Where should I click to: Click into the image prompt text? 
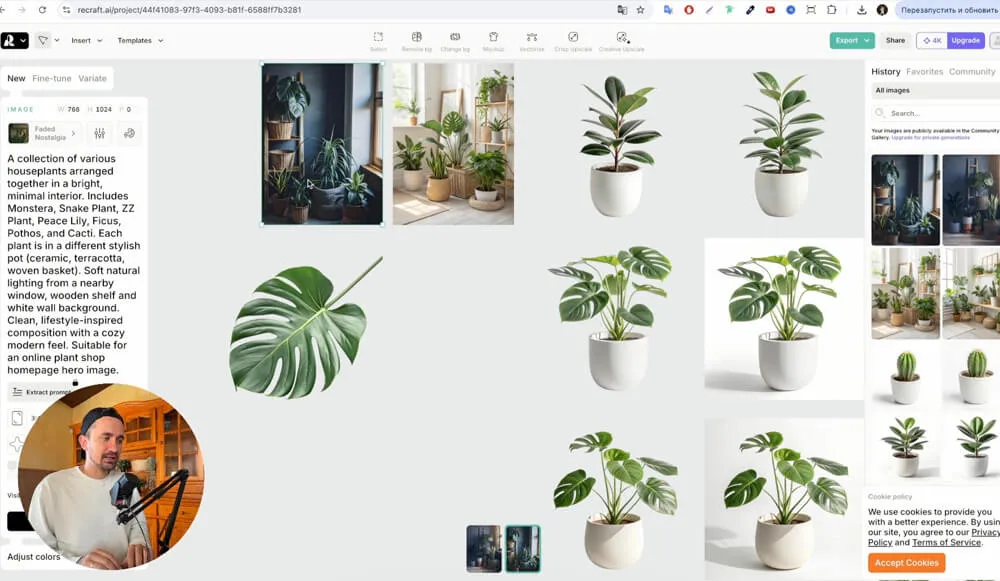point(74,264)
